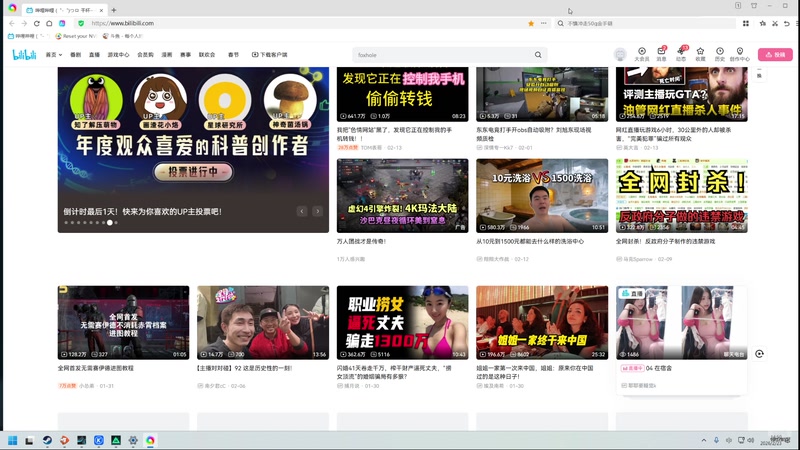Open the settings gear in the taskbar
This screenshot has width=800, height=450.
[x=133, y=440]
